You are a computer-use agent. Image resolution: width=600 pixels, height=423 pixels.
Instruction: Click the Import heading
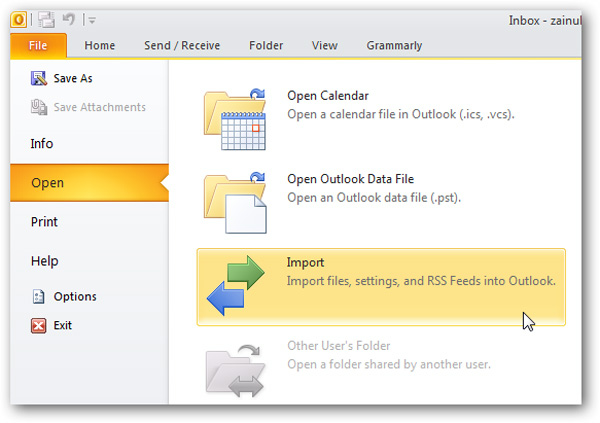306,263
